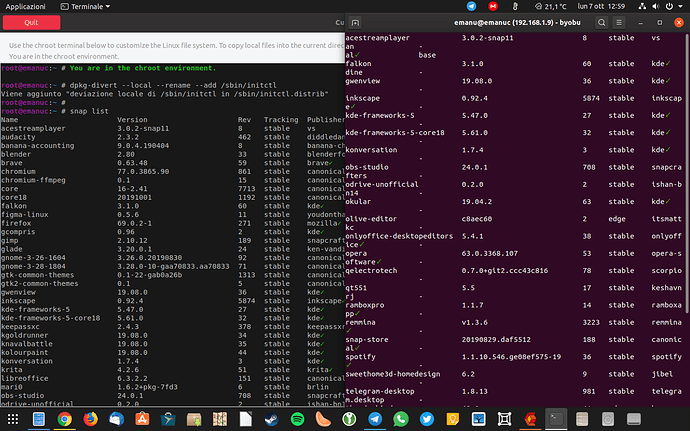Open the teal shopping bag store icon

(168, 419)
